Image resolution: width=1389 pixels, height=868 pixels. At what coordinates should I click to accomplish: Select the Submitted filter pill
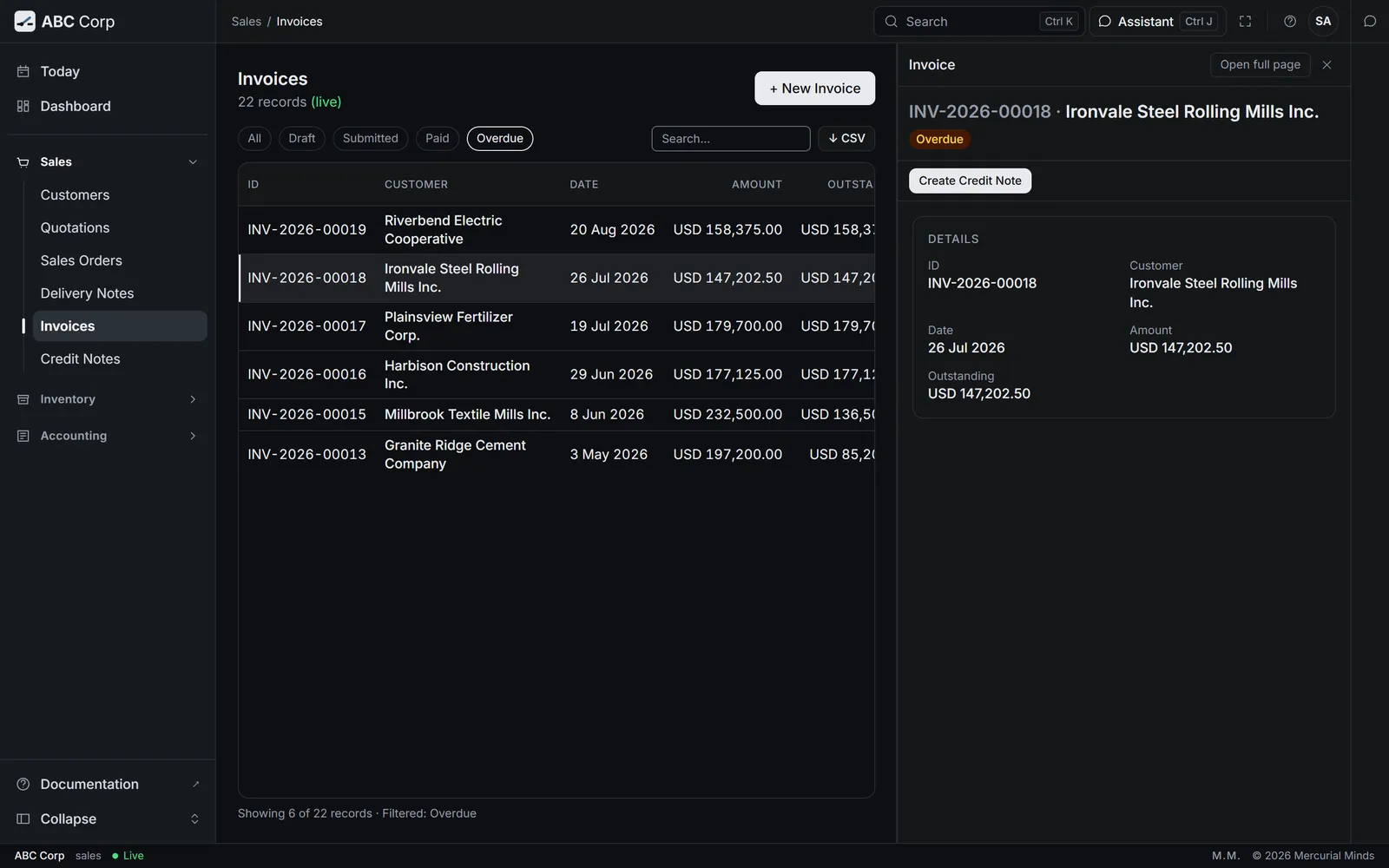pyautogui.click(x=371, y=139)
